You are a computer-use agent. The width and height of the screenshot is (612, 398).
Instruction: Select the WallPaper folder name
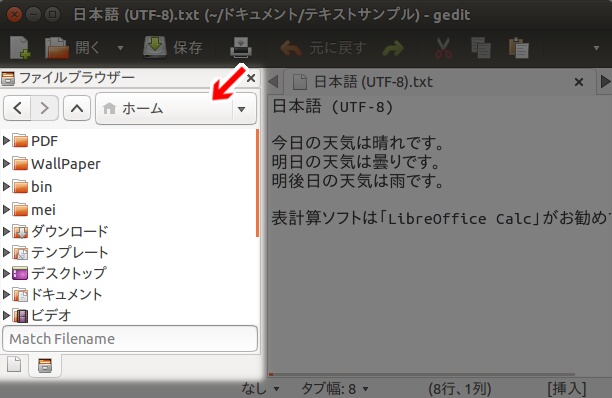66,164
